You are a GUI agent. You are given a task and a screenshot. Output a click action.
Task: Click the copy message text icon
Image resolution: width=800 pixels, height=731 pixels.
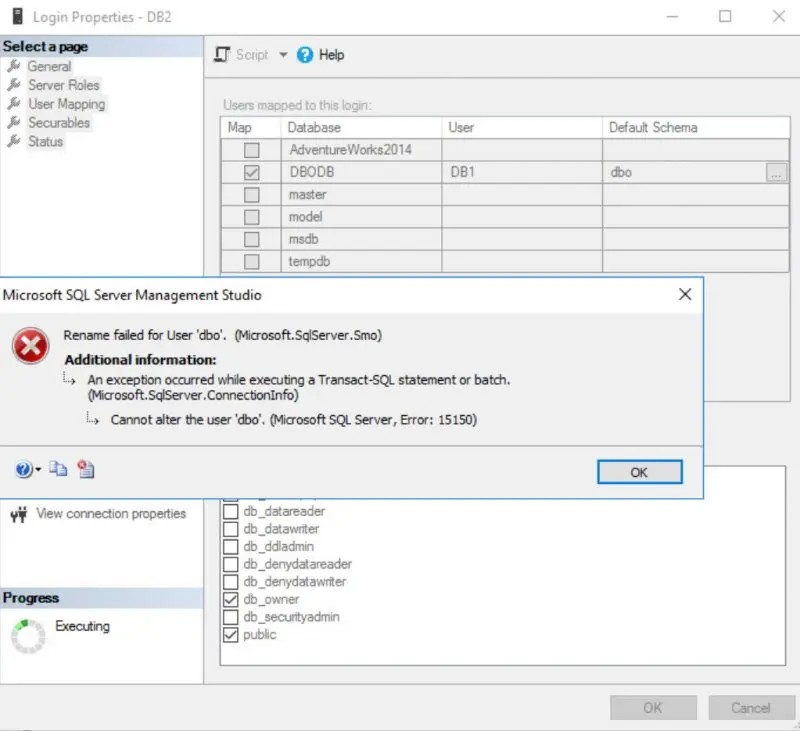click(58, 468)
